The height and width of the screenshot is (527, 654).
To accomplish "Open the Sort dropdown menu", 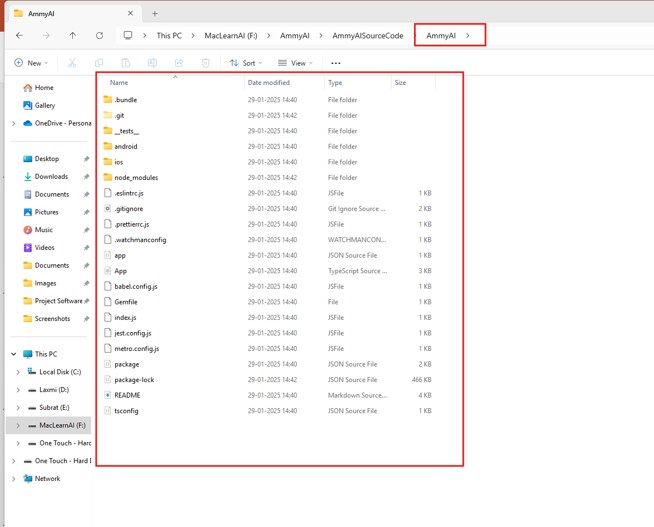I will (x=245, y=63).
